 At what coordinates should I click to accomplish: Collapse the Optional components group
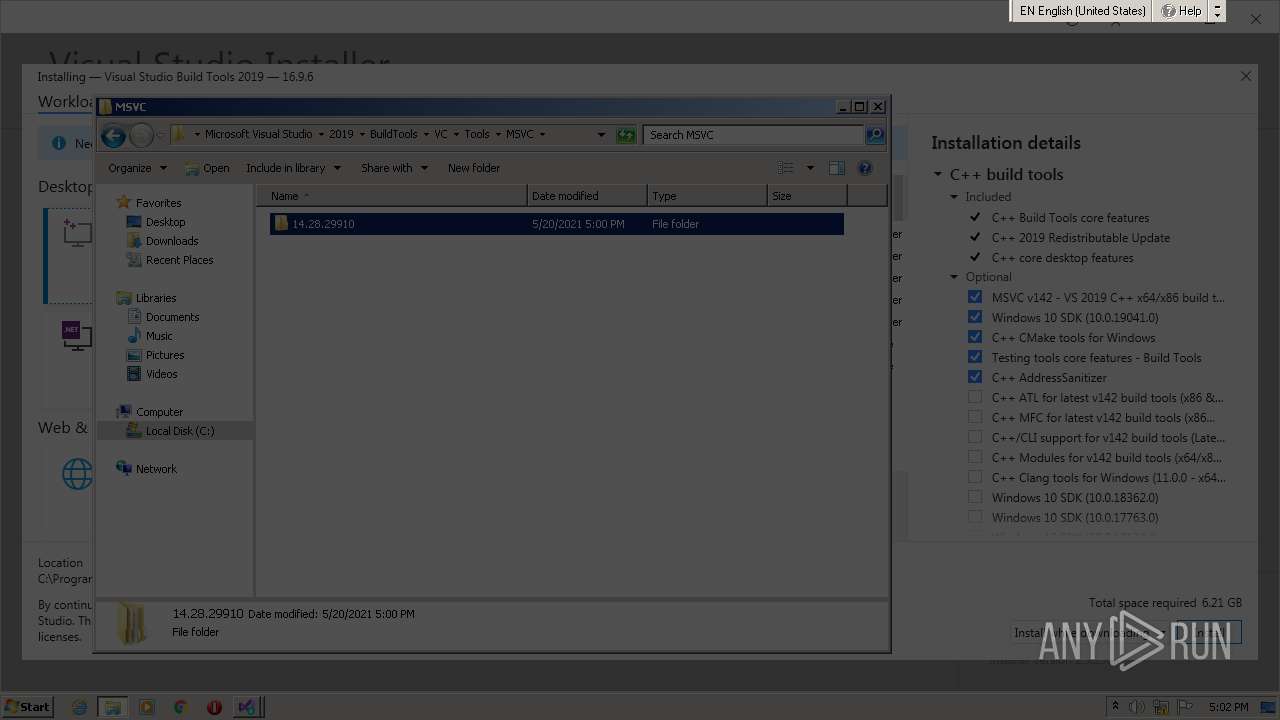[x=954, y=277]
